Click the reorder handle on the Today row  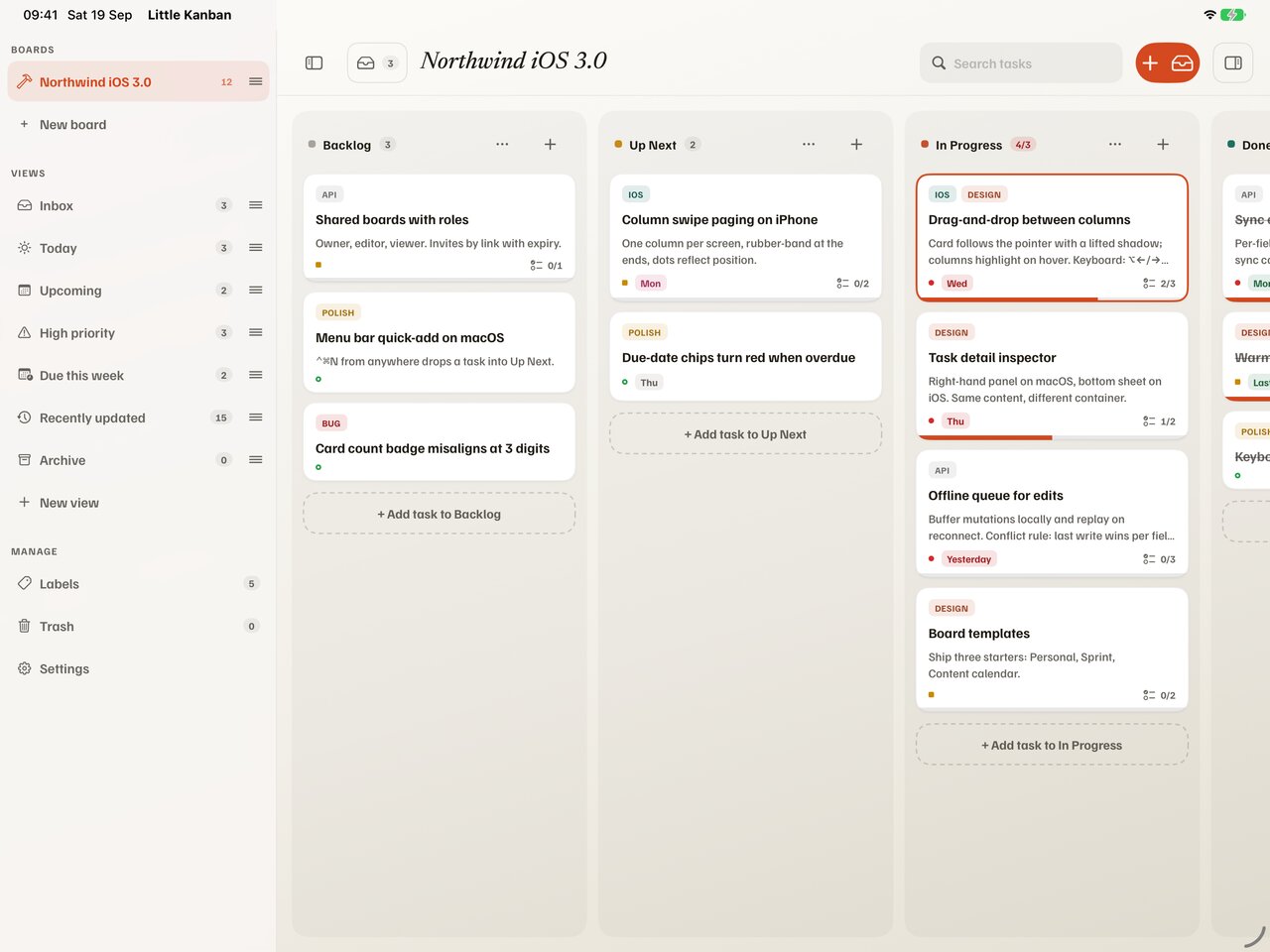pyautogui.click(x=256, y=248)
